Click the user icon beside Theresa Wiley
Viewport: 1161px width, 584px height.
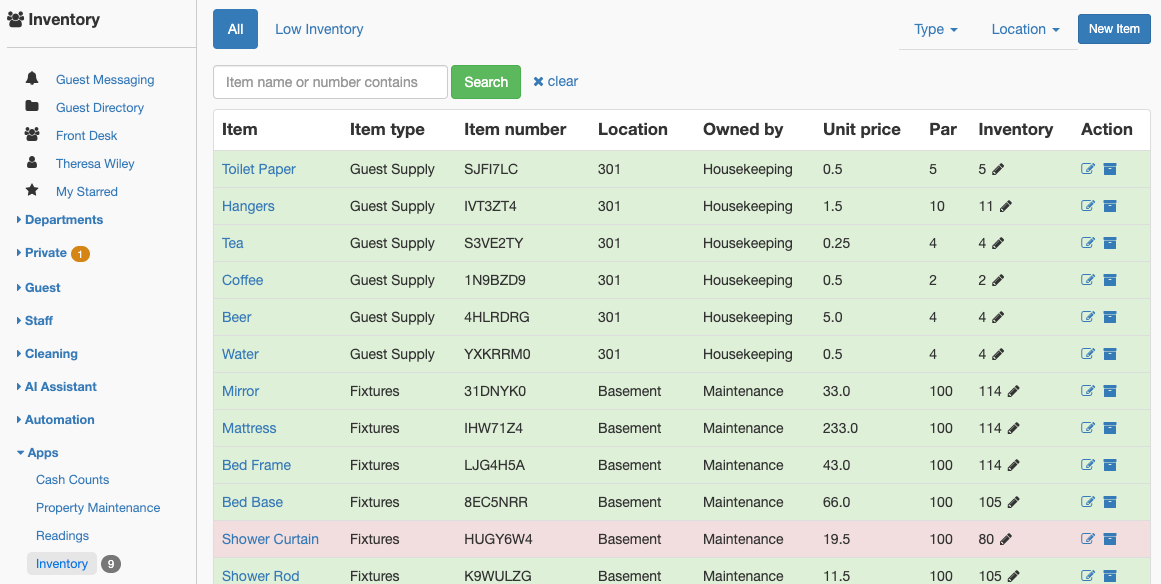(32, 162)
